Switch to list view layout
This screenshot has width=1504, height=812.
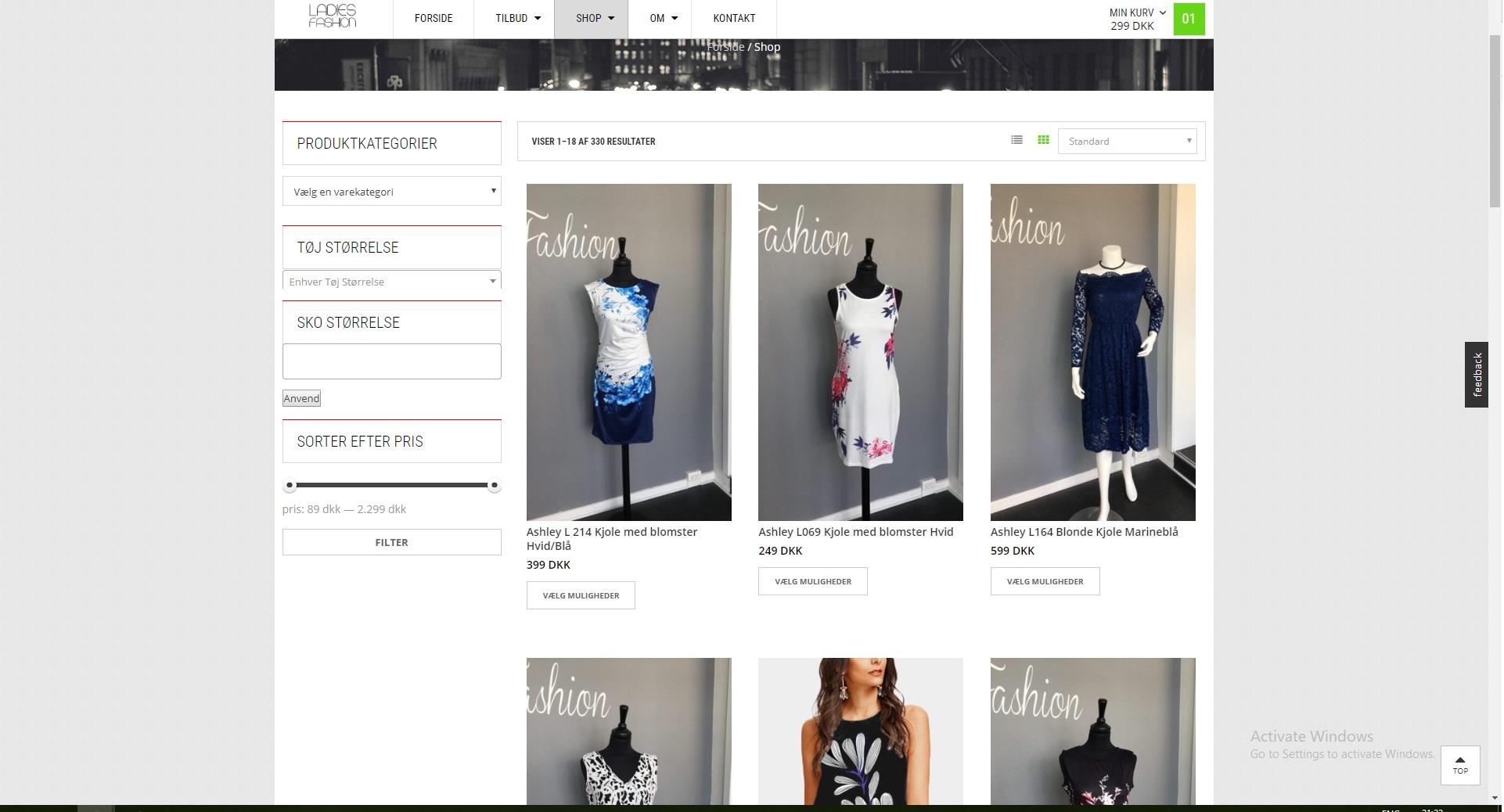1016,140
